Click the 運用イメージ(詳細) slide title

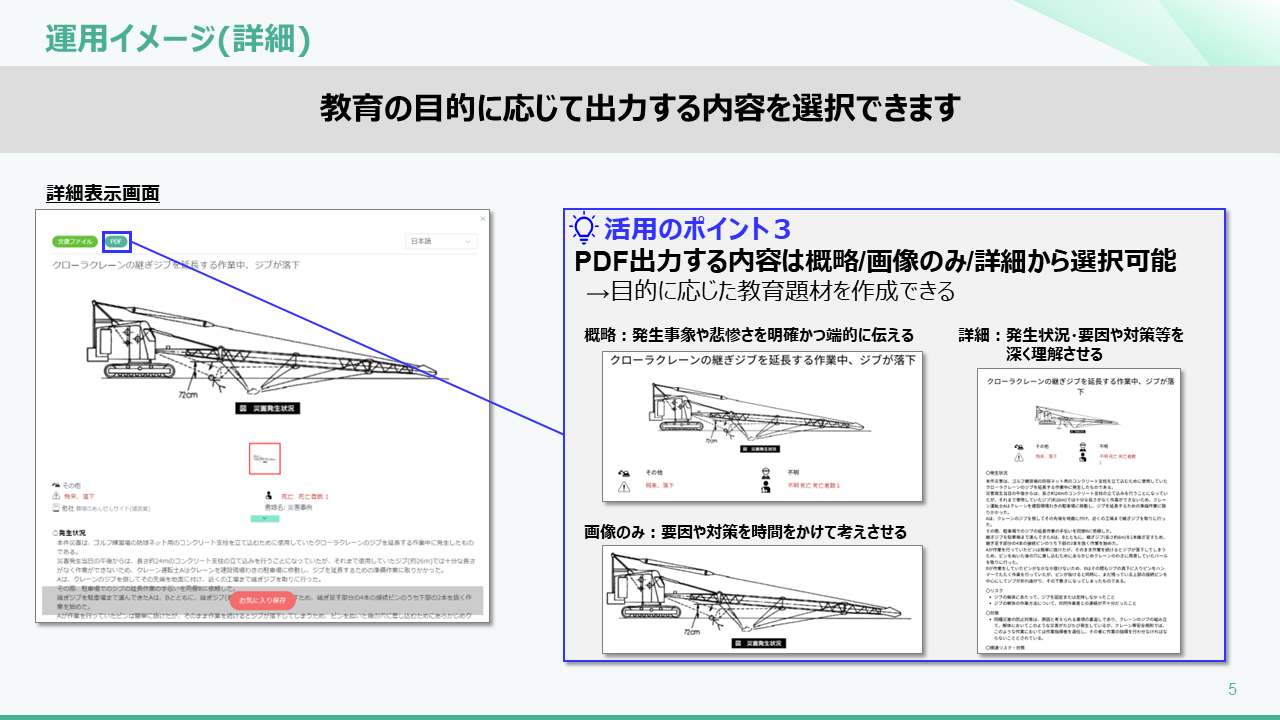[x=177, y=38]
